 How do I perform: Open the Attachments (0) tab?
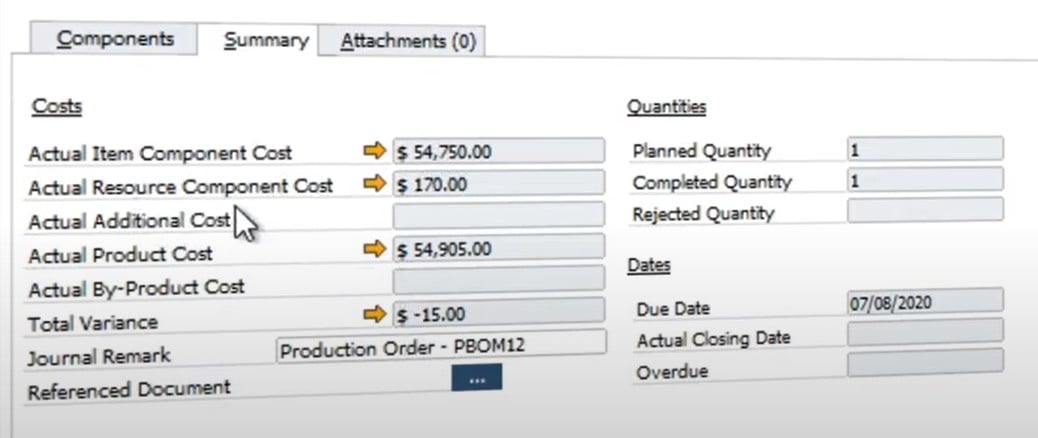pyautogui.click(x=408, y=41)
